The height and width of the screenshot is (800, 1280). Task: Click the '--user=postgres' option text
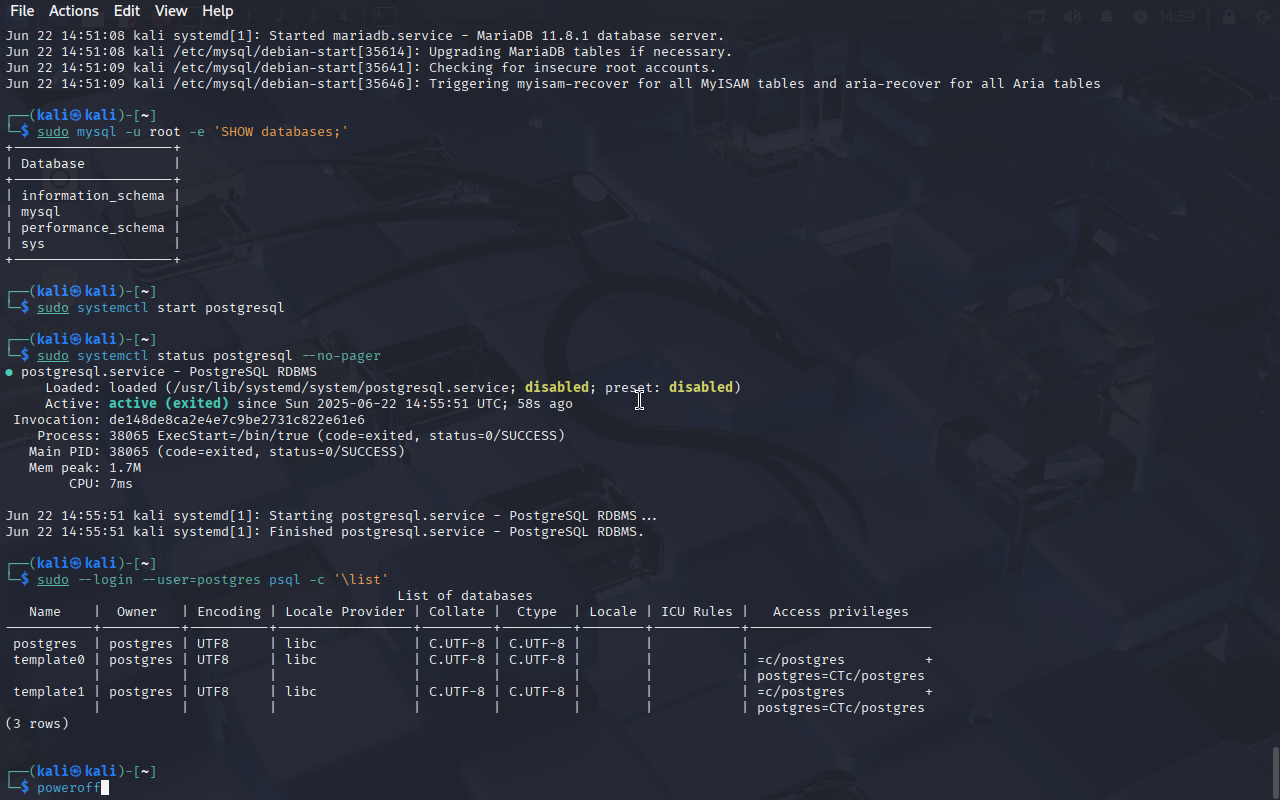tap(201, 580)
